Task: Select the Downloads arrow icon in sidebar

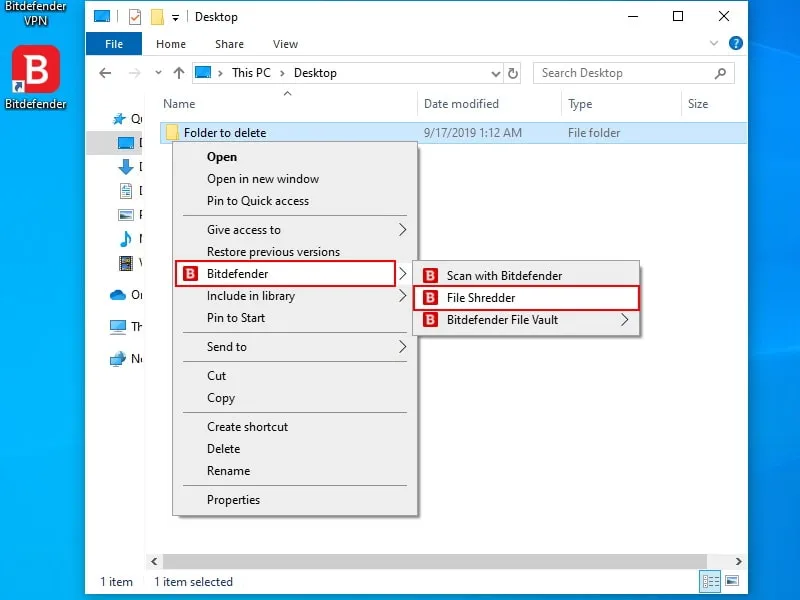Action: point(126,167)
